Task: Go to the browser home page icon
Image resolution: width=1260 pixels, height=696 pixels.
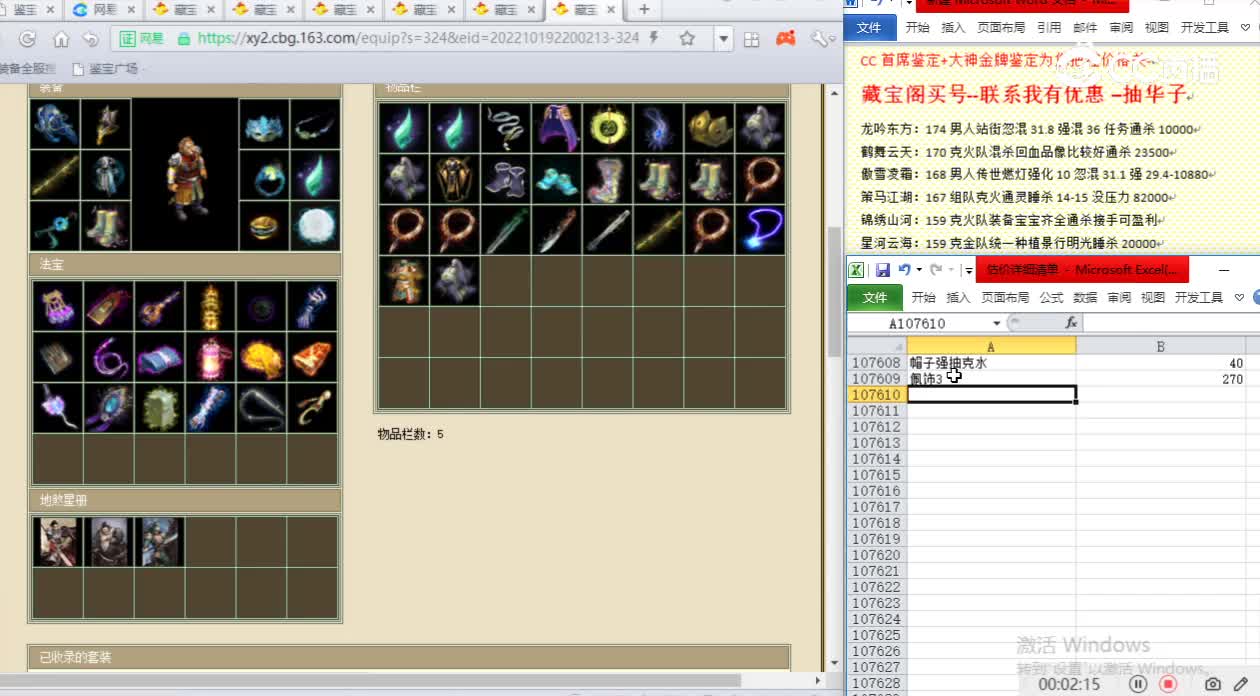Action: coord(60,39)
